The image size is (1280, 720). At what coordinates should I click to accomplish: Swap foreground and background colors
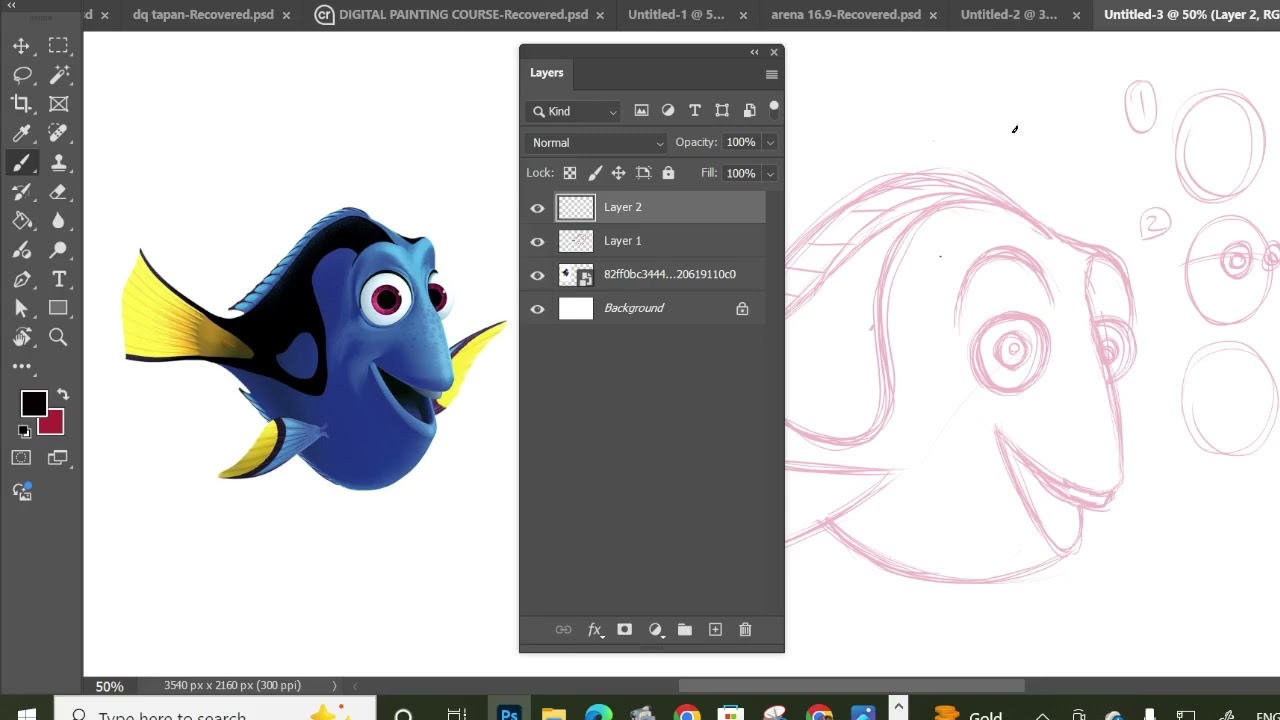63,396
